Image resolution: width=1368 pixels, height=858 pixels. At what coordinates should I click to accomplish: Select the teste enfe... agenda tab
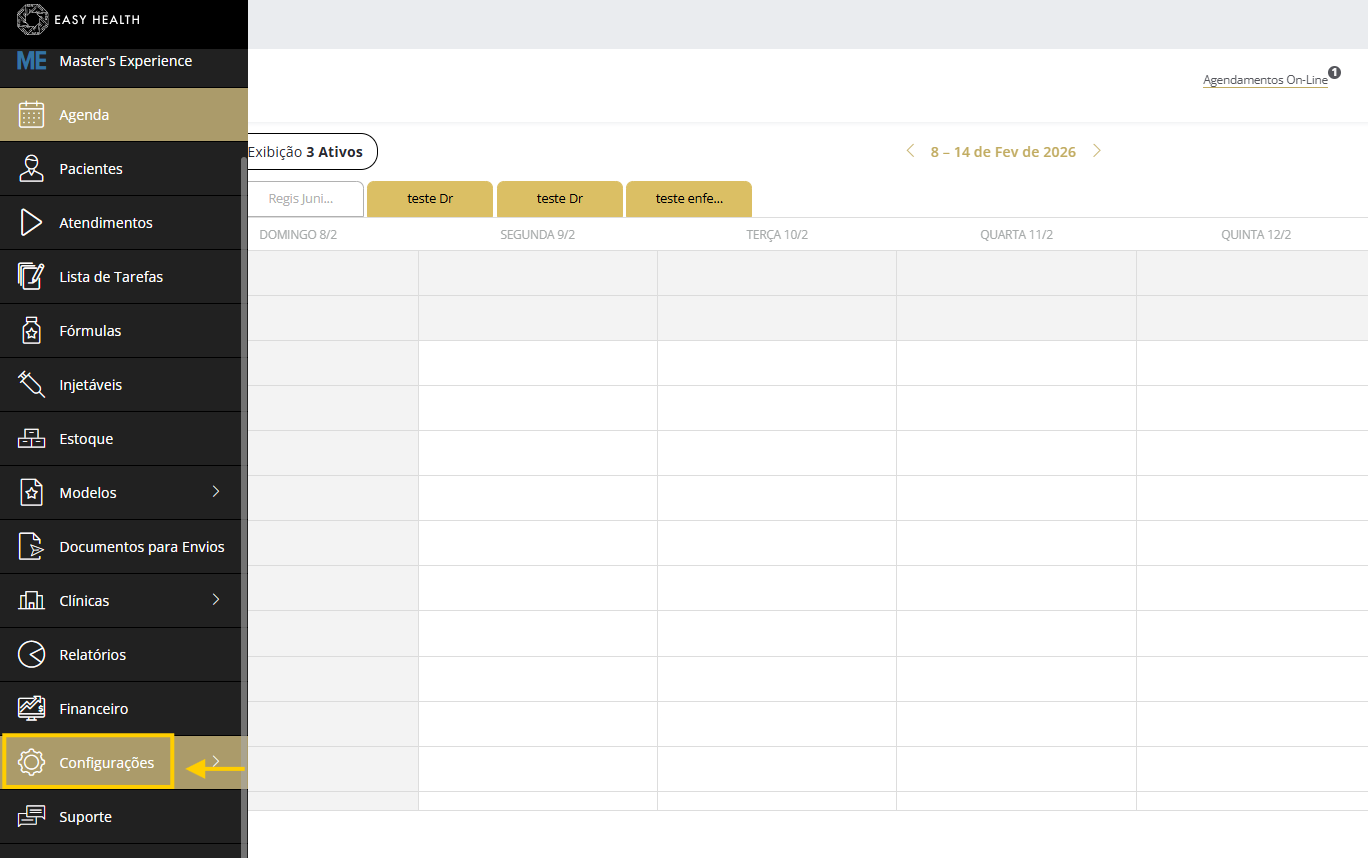[688, 199]
